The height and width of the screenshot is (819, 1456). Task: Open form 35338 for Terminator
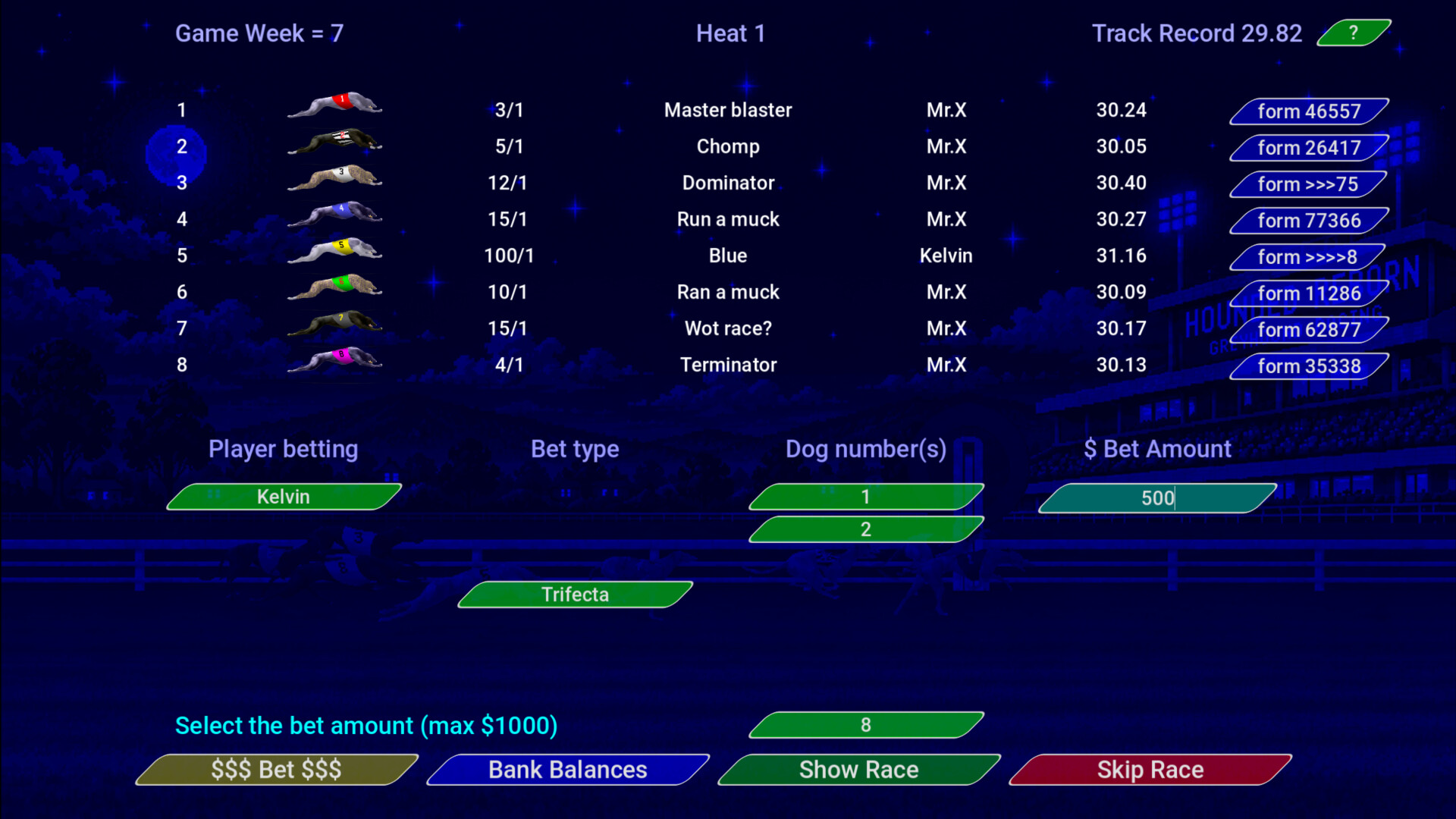click(x=1309, y=366)
